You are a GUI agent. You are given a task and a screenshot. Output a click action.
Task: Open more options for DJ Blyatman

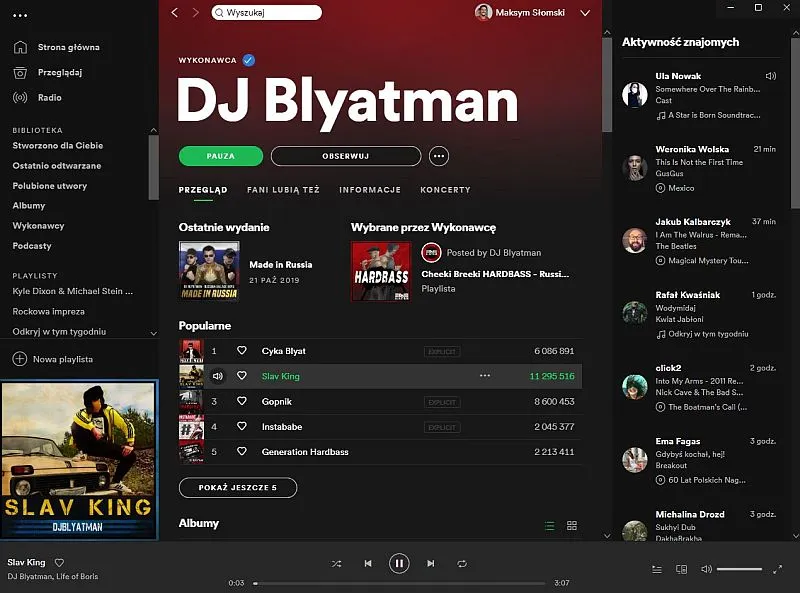click(437, 156)
